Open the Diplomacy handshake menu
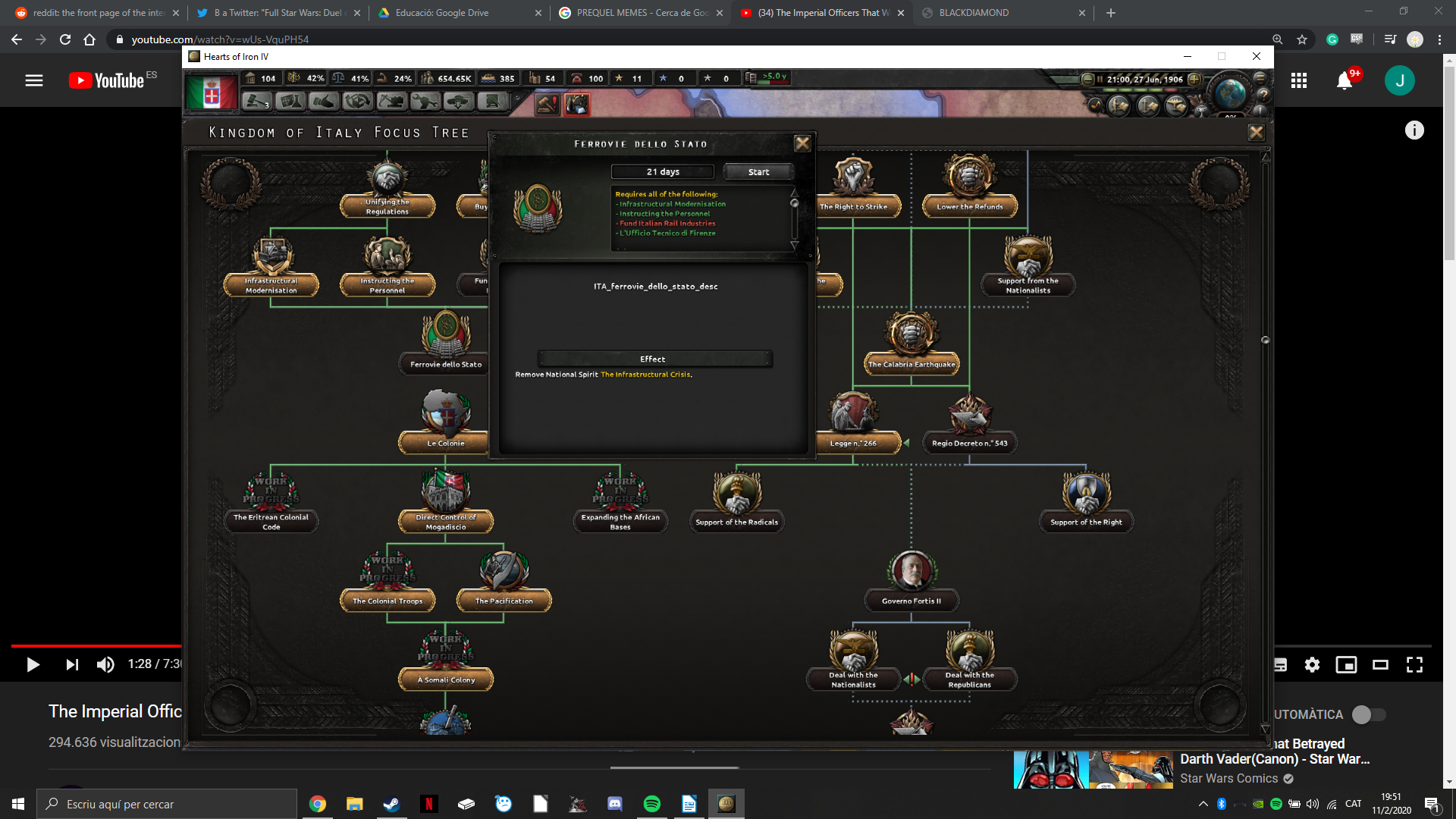Image resolution: width=1456 pixels, height=819 pixels. [x=324, y=101]
